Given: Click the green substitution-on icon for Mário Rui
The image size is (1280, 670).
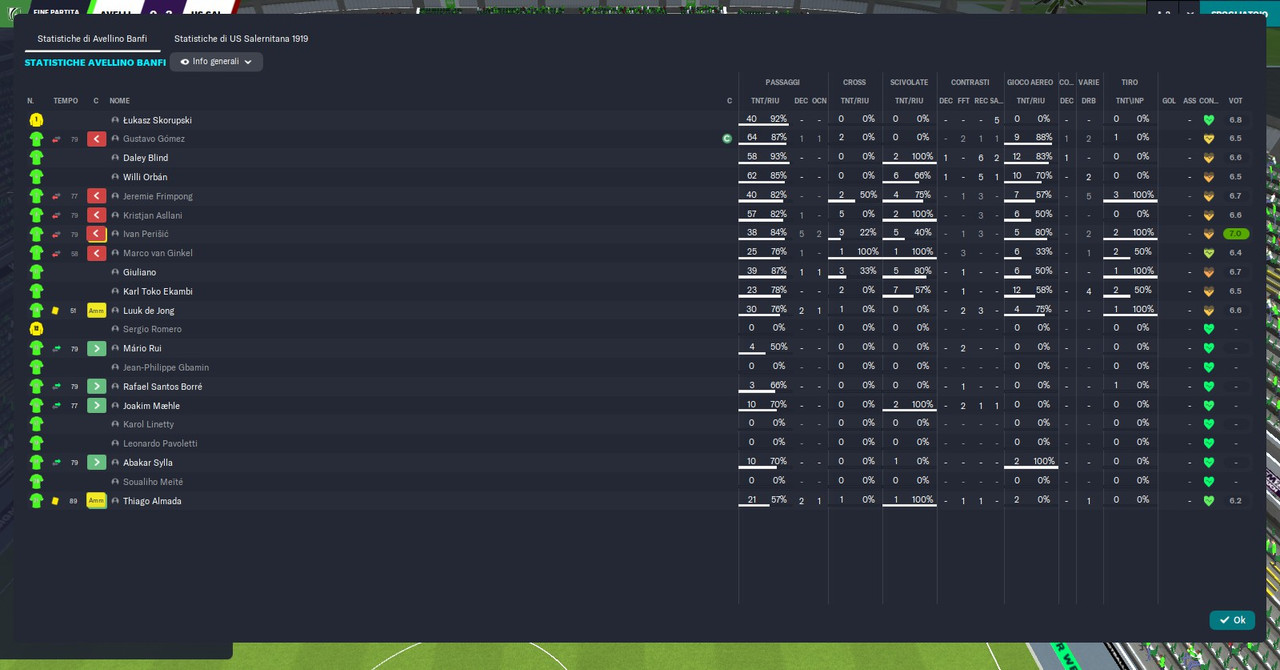Looking at the screenshot, I should [96, 348].
